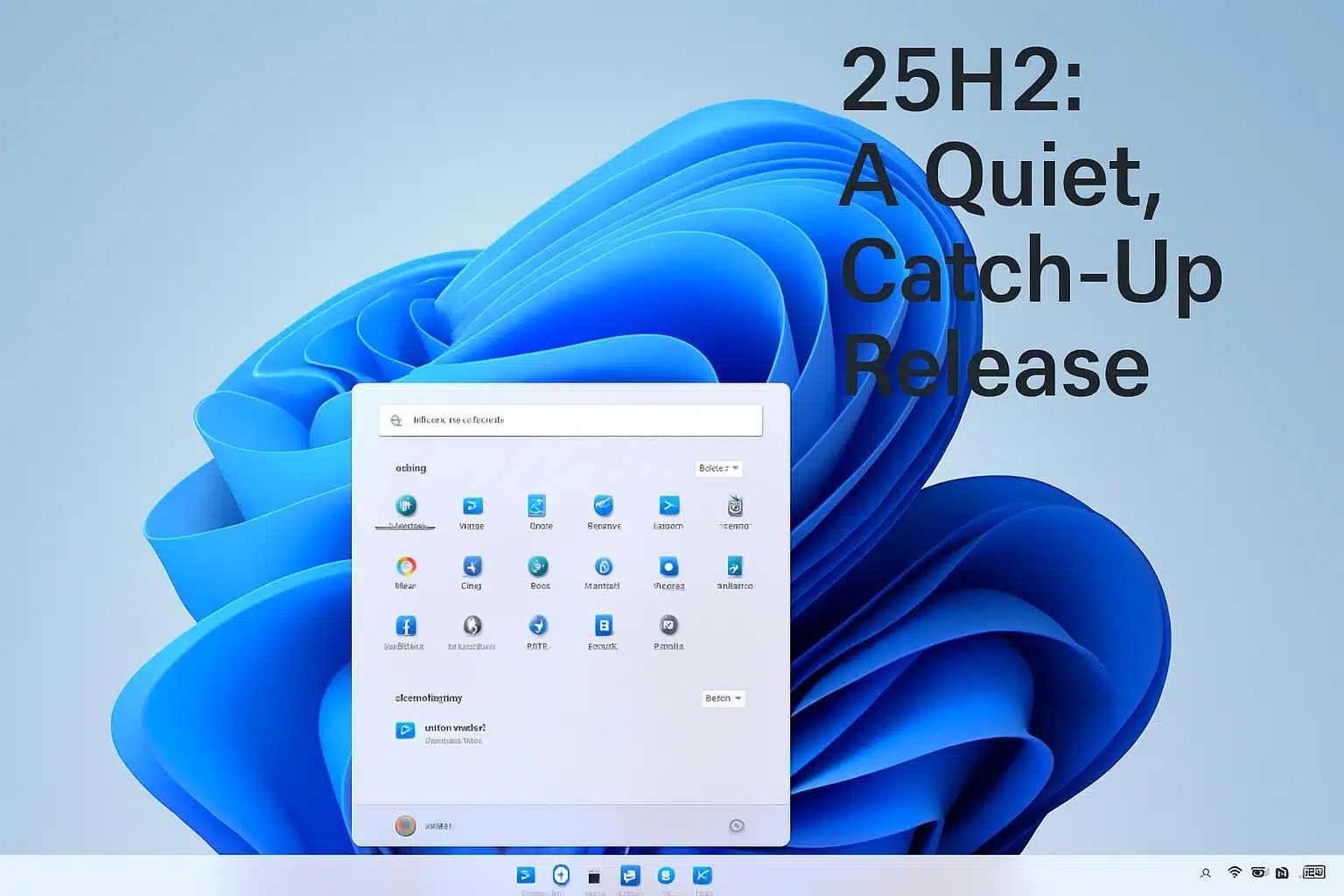Open the 'uniton vwder!' item in the lower list
This screenshot has height=896, width=1344.
point(440,732)
